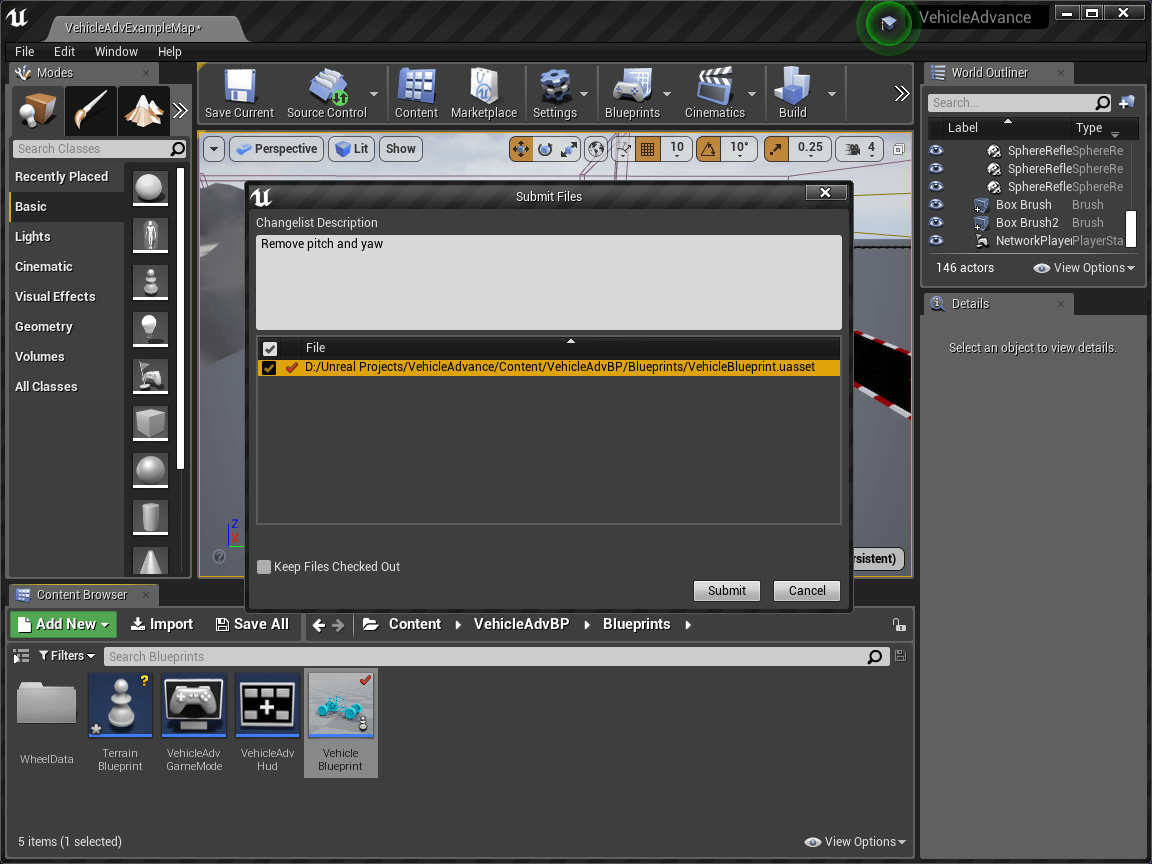The height and width of the screenshot is (864, 1152).
Task: Click Save All in the Content Browser
Action: [253, 623]
